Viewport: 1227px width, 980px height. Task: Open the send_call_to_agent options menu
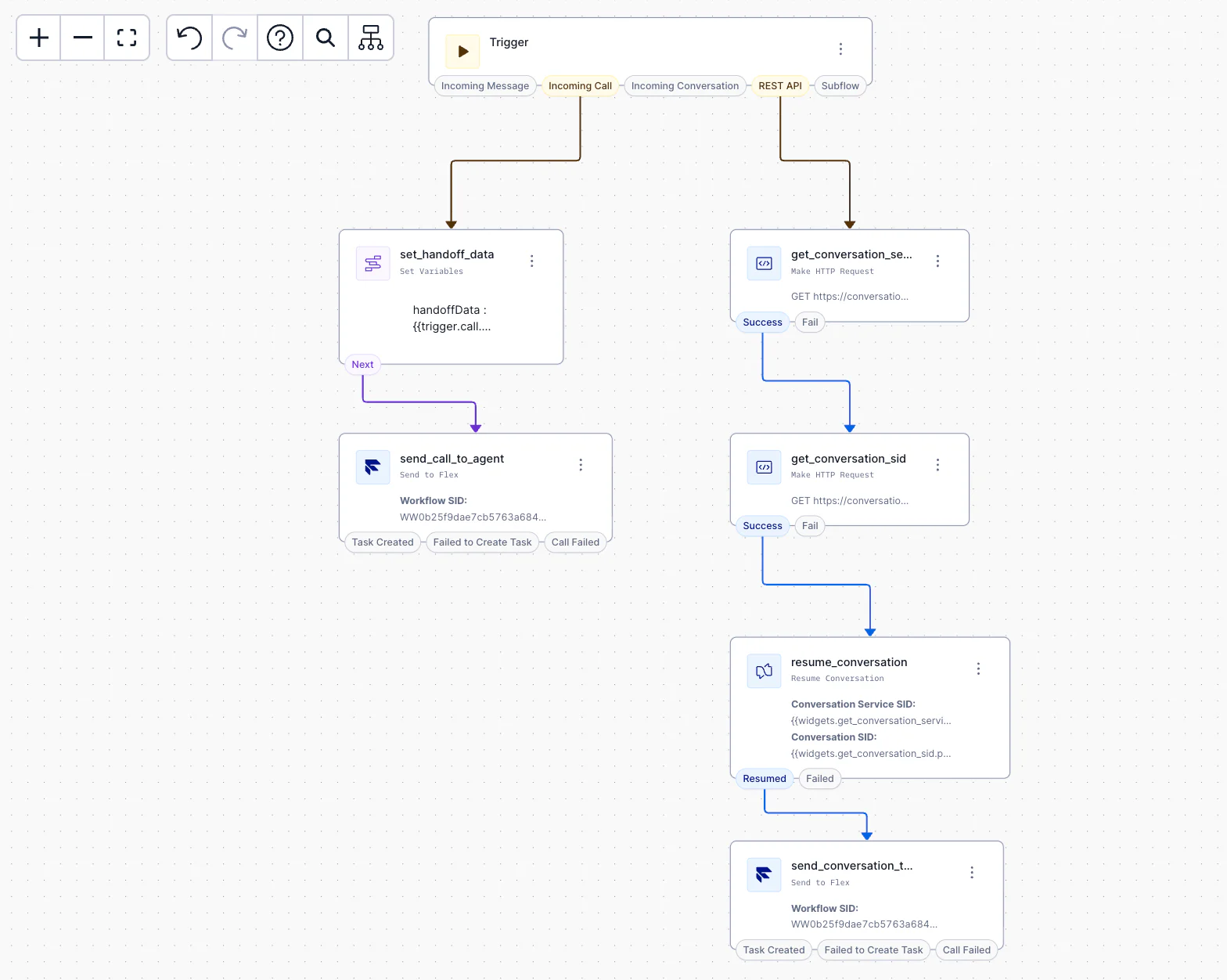click(581, 465)
